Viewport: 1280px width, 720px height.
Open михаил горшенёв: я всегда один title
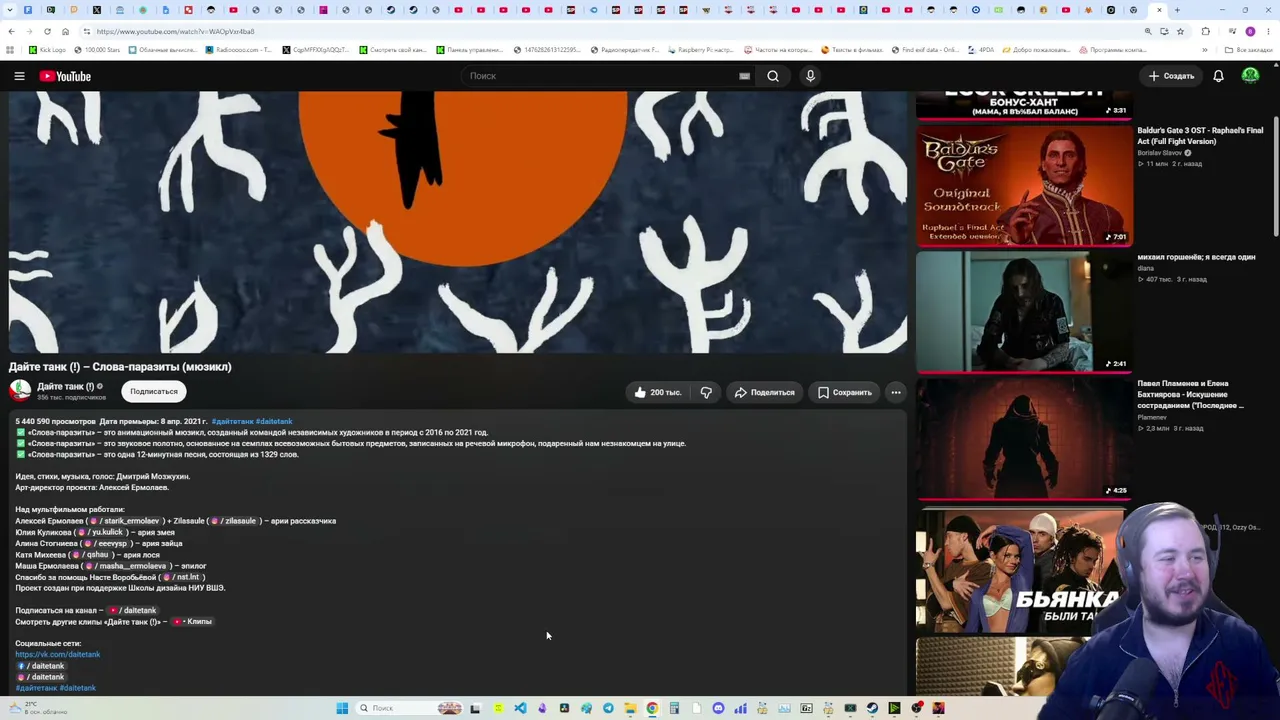1196,257
